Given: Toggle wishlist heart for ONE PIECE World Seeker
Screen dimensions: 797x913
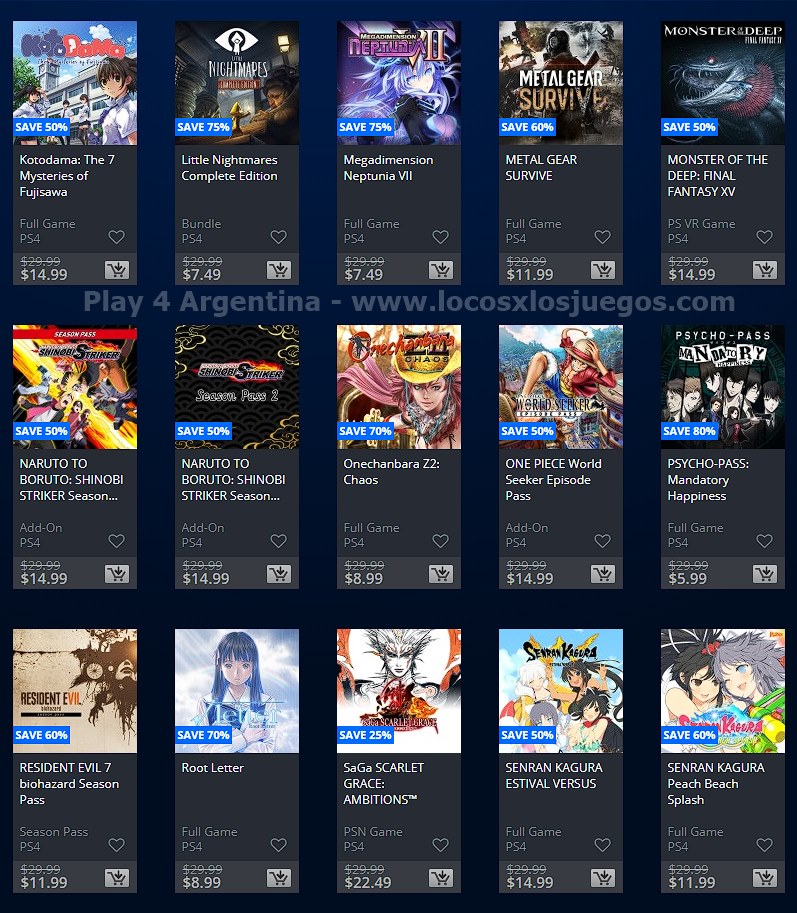Looking at the screenshot, I should 603,541.
